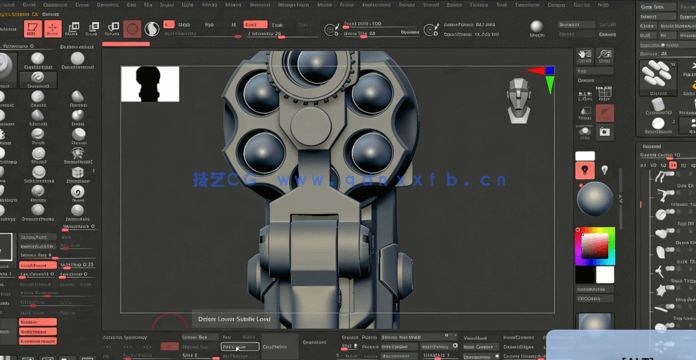
Task: Click the salmon button above the left sliders
Action: 38,265
